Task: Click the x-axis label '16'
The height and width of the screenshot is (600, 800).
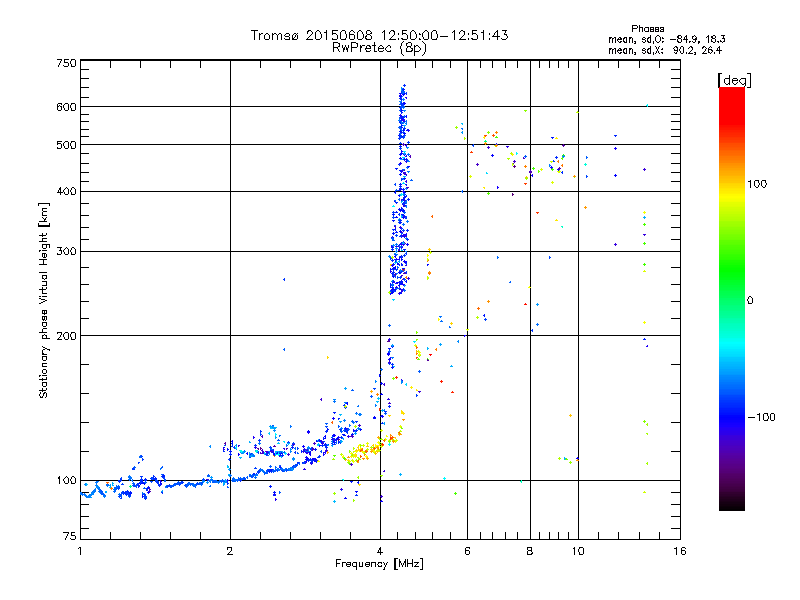Action: click(x=680, y=551)
